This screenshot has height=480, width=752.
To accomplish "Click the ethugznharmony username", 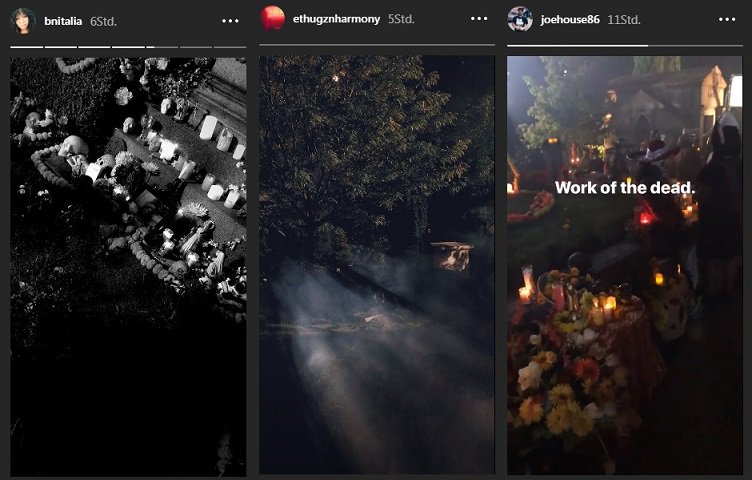I will (336, 19).
